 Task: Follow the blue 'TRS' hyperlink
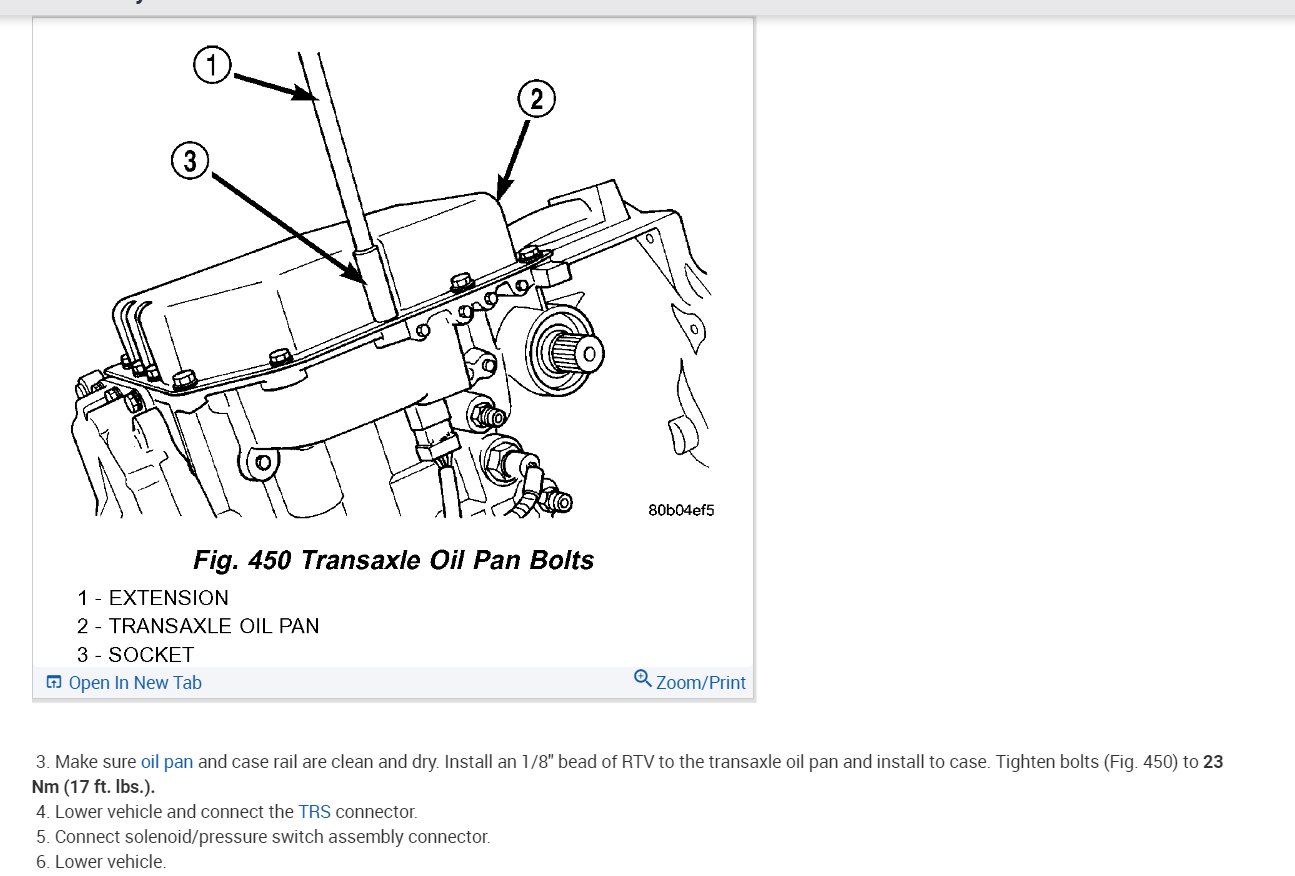pos(314,812)
